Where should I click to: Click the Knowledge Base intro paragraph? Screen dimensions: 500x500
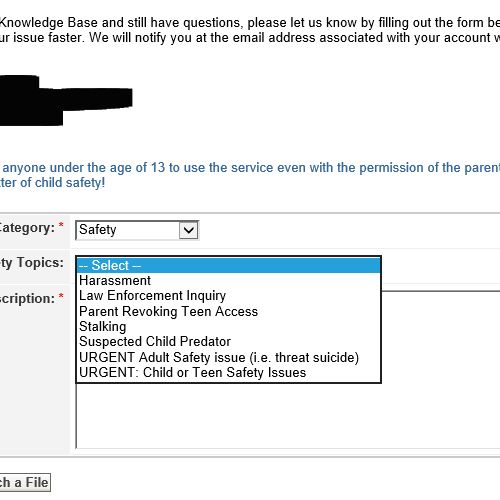250,30
